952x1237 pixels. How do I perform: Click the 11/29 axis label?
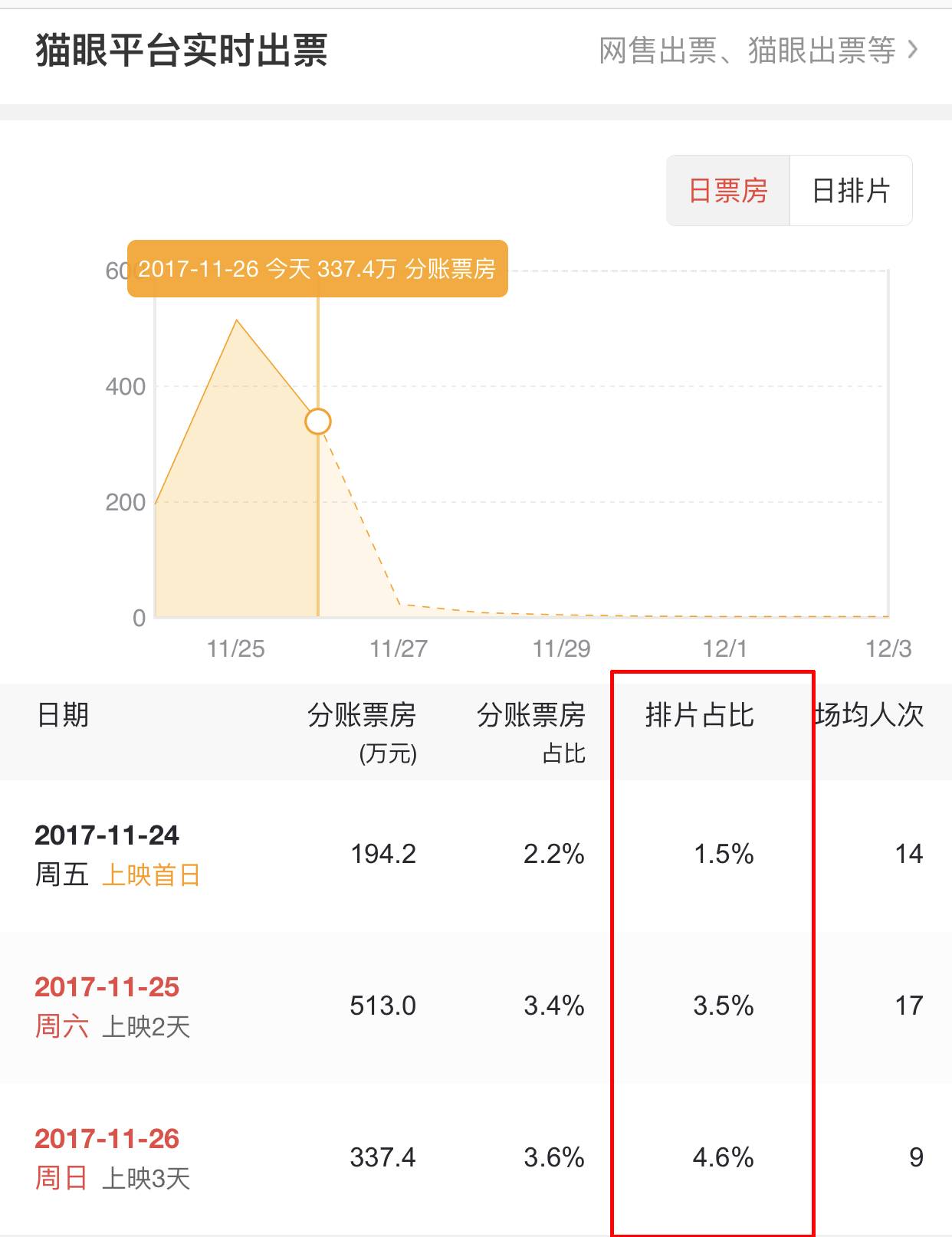(562, 649)
